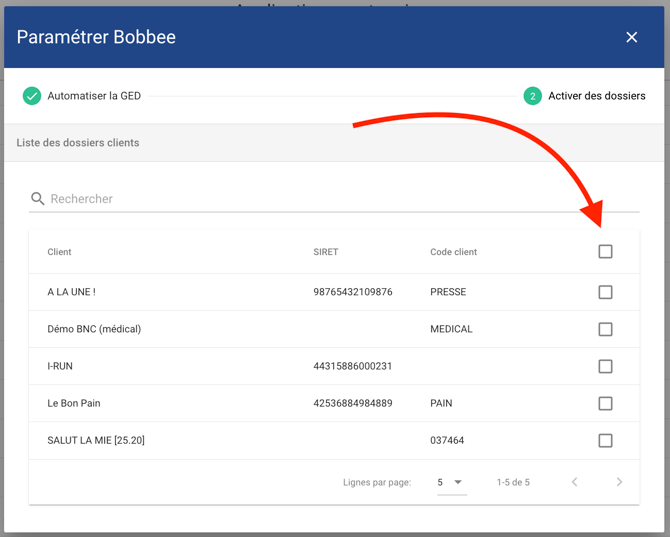Sort by the Client column header

pyautogui.click(x=59, y=252)
